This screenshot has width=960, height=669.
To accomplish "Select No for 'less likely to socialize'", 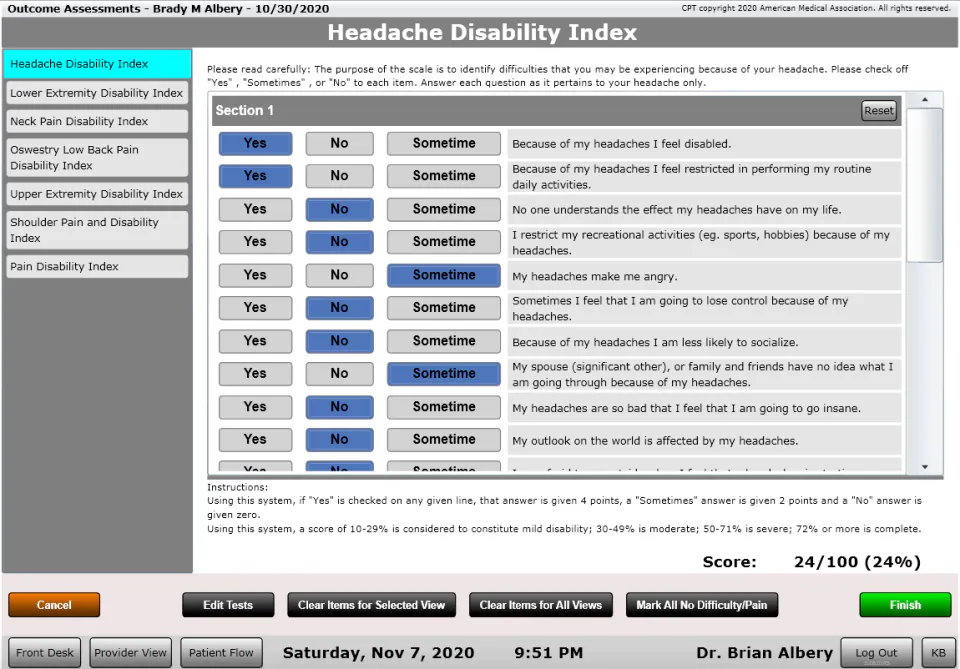I will (x=339, y=341).
